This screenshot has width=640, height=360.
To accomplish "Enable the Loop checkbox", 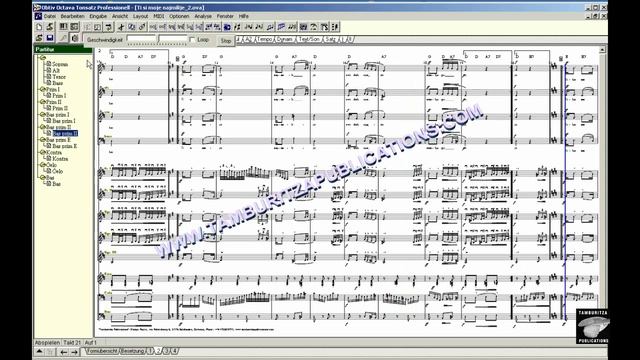I will coord(192,40).
